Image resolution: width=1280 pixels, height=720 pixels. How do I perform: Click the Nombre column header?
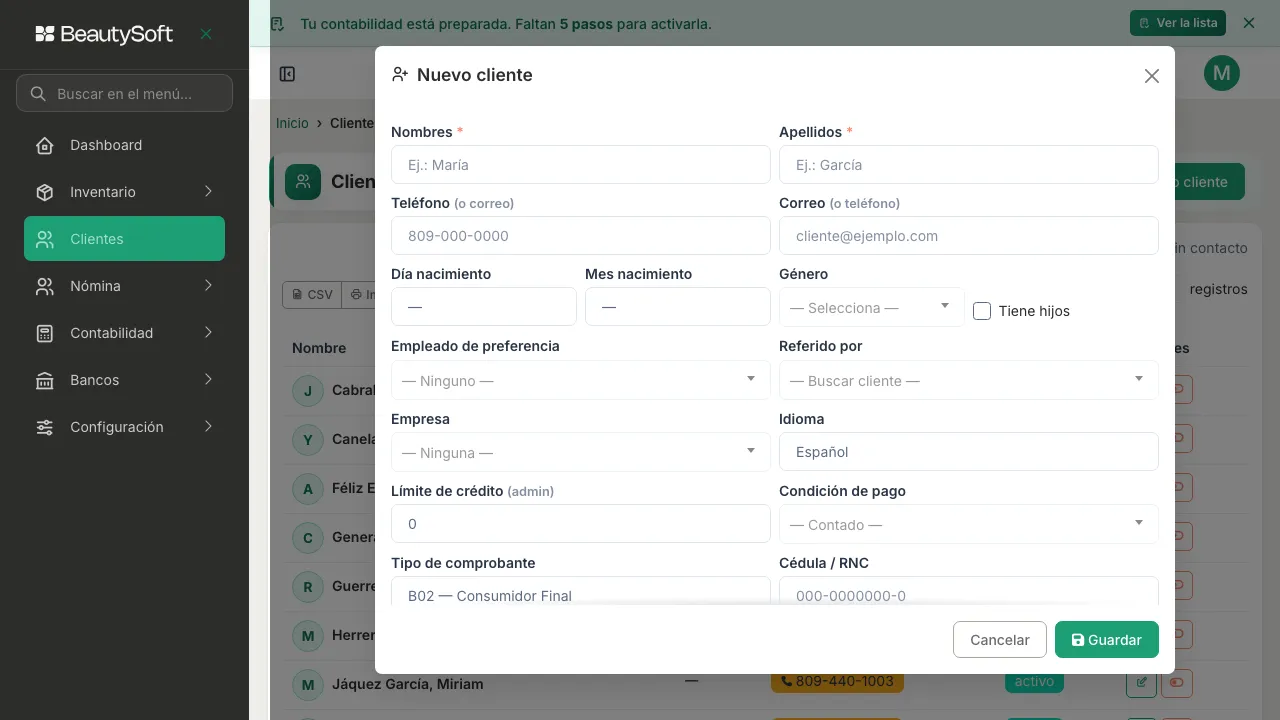[x=319, y=348]
